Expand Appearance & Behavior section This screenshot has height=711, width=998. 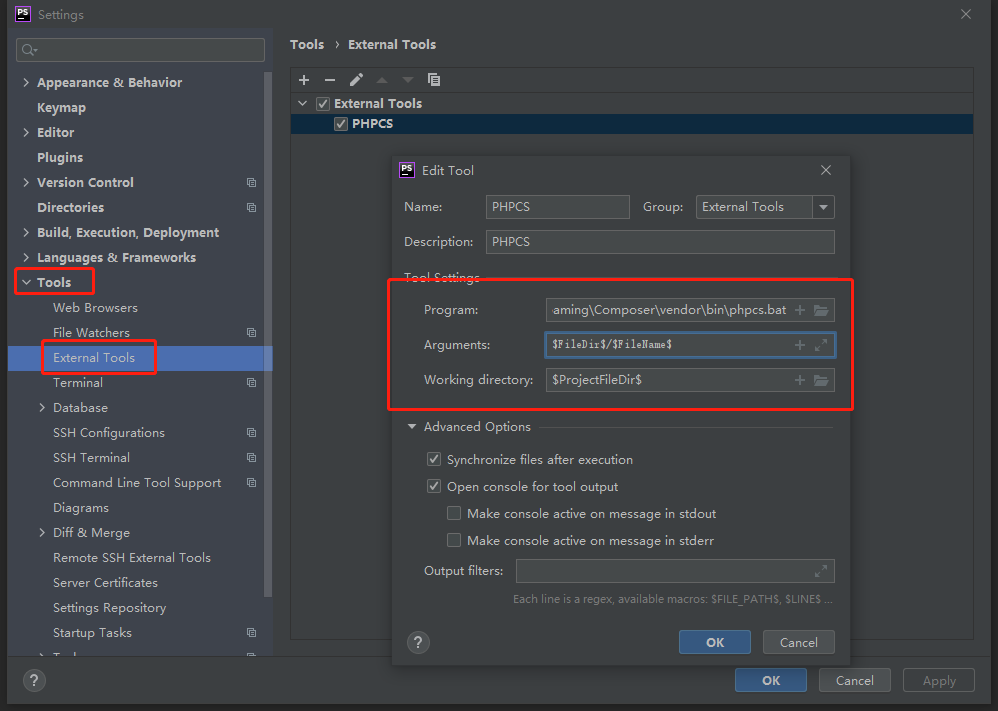click(x=26, y=82)
